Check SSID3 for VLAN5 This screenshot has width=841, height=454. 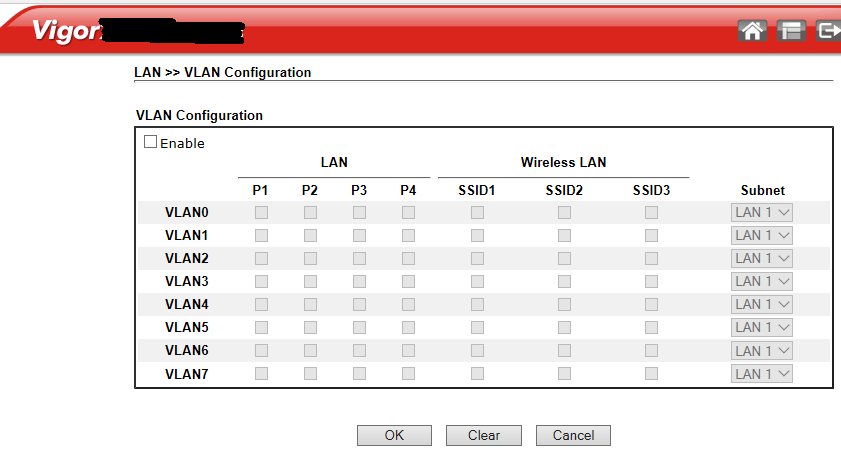tap(651, 327)
